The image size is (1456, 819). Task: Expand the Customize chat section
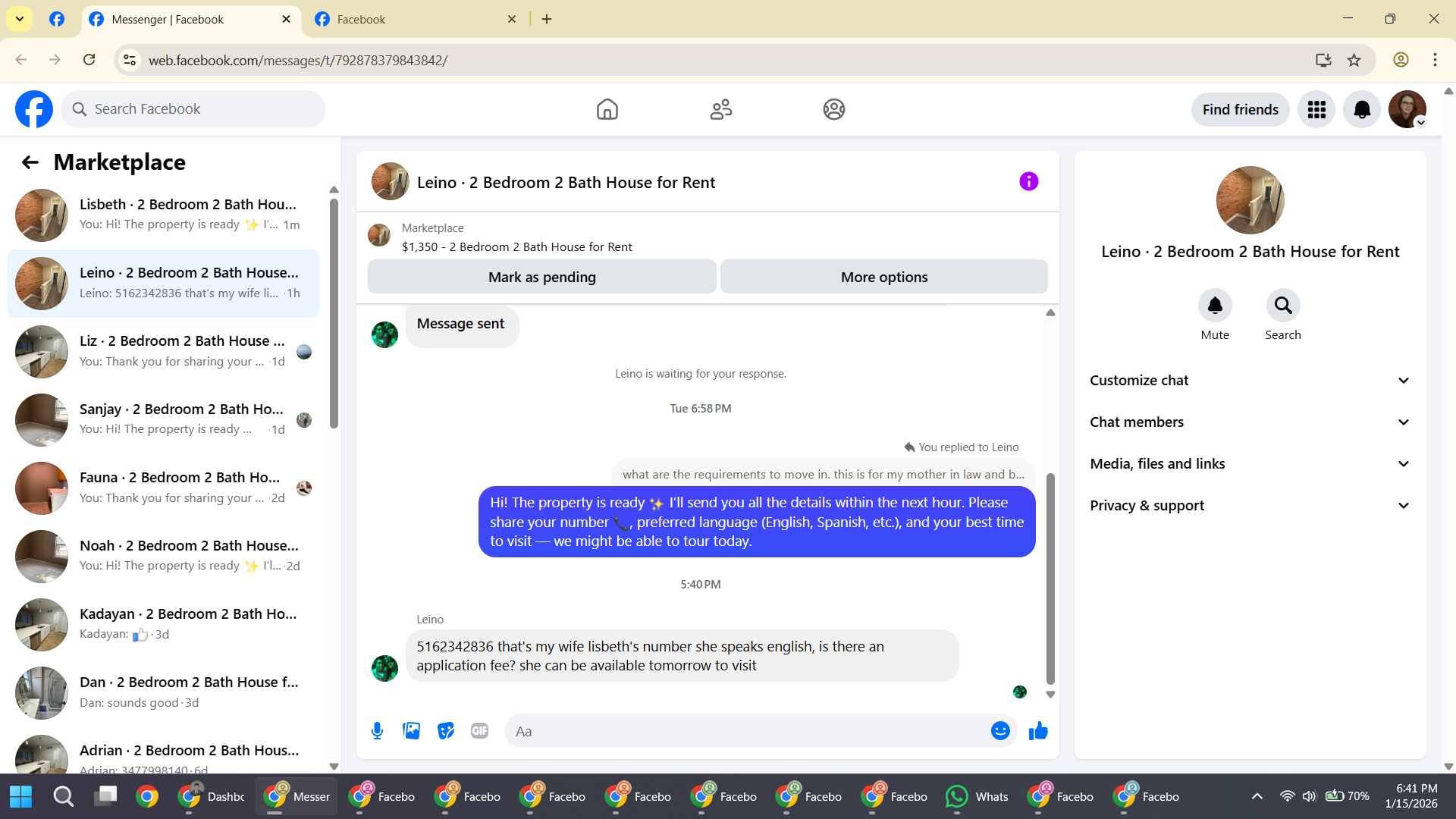click(1250, 381)
